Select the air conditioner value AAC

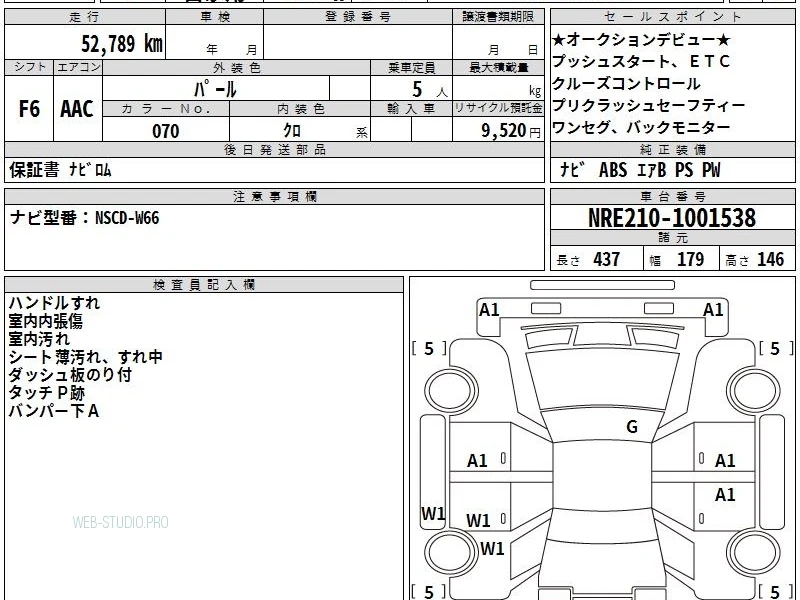[x=77, y=109]
